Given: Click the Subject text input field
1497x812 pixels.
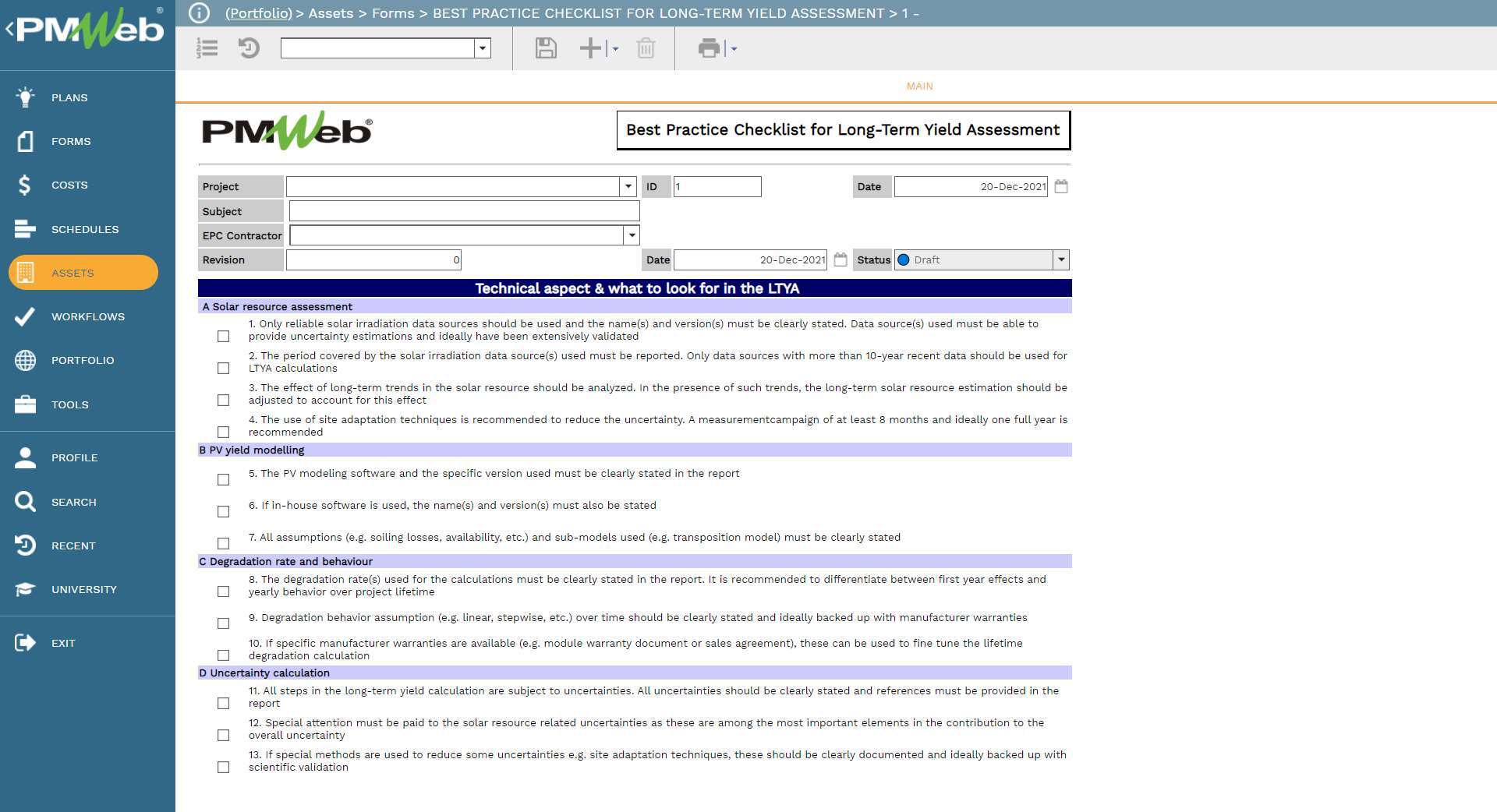Looking at the screenshot, I should 464,211.
